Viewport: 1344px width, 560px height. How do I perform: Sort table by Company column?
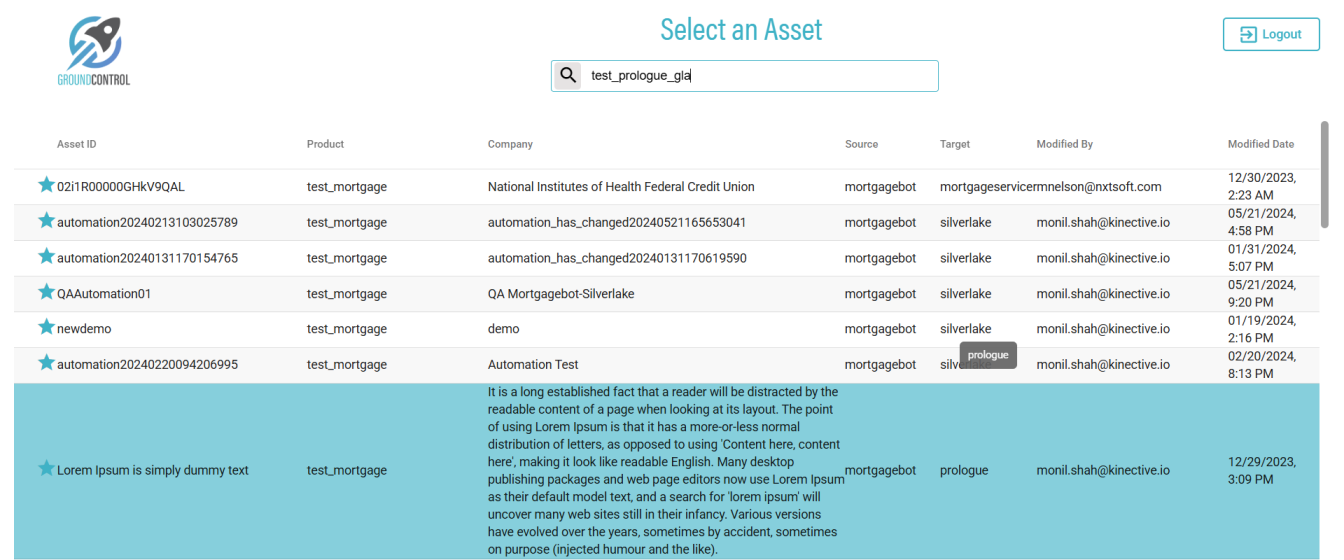pos(510,144)
